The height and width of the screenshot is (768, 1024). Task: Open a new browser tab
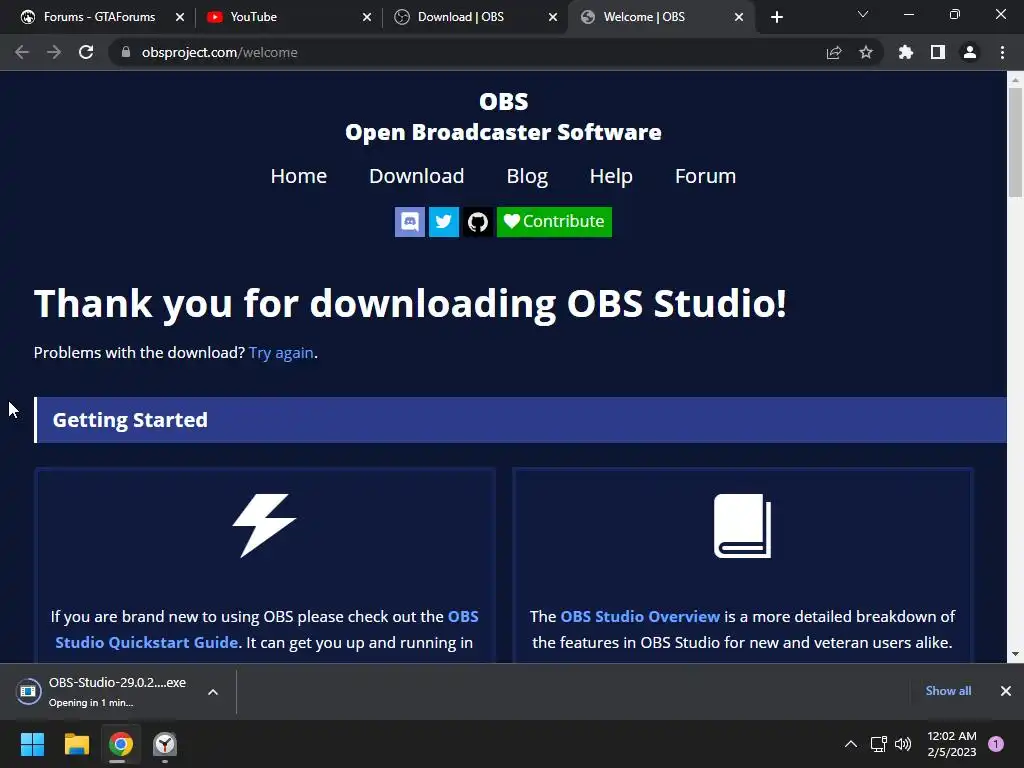pos(776,17)
